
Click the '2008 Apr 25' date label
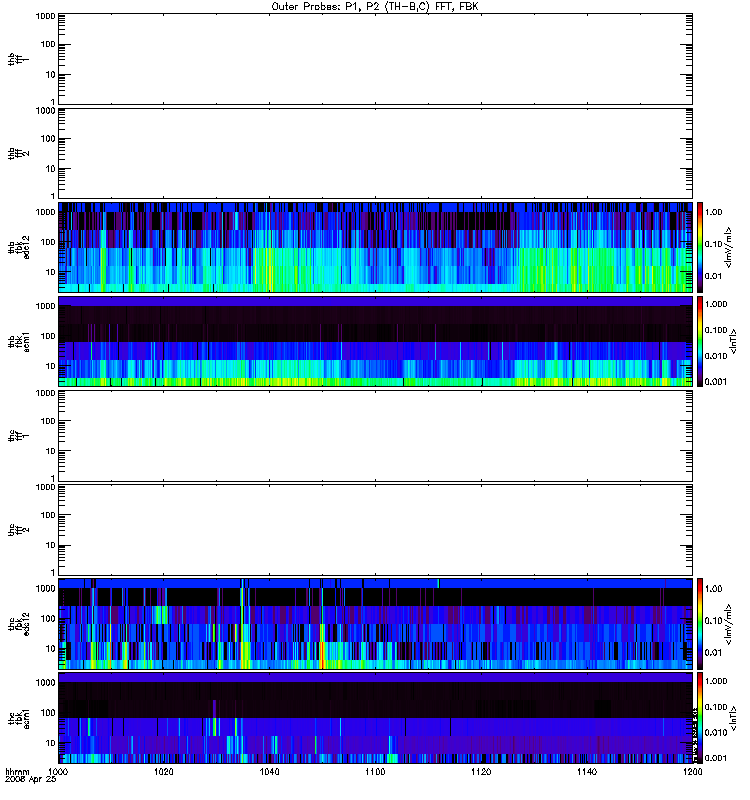point(30,779)
